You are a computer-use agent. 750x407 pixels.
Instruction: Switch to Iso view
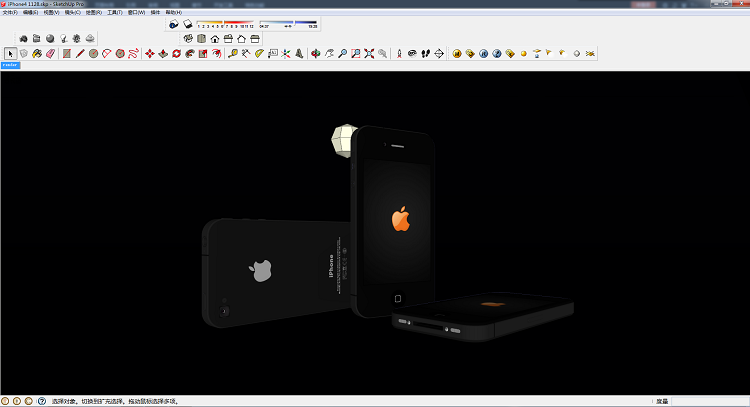(x=188, y=39)
